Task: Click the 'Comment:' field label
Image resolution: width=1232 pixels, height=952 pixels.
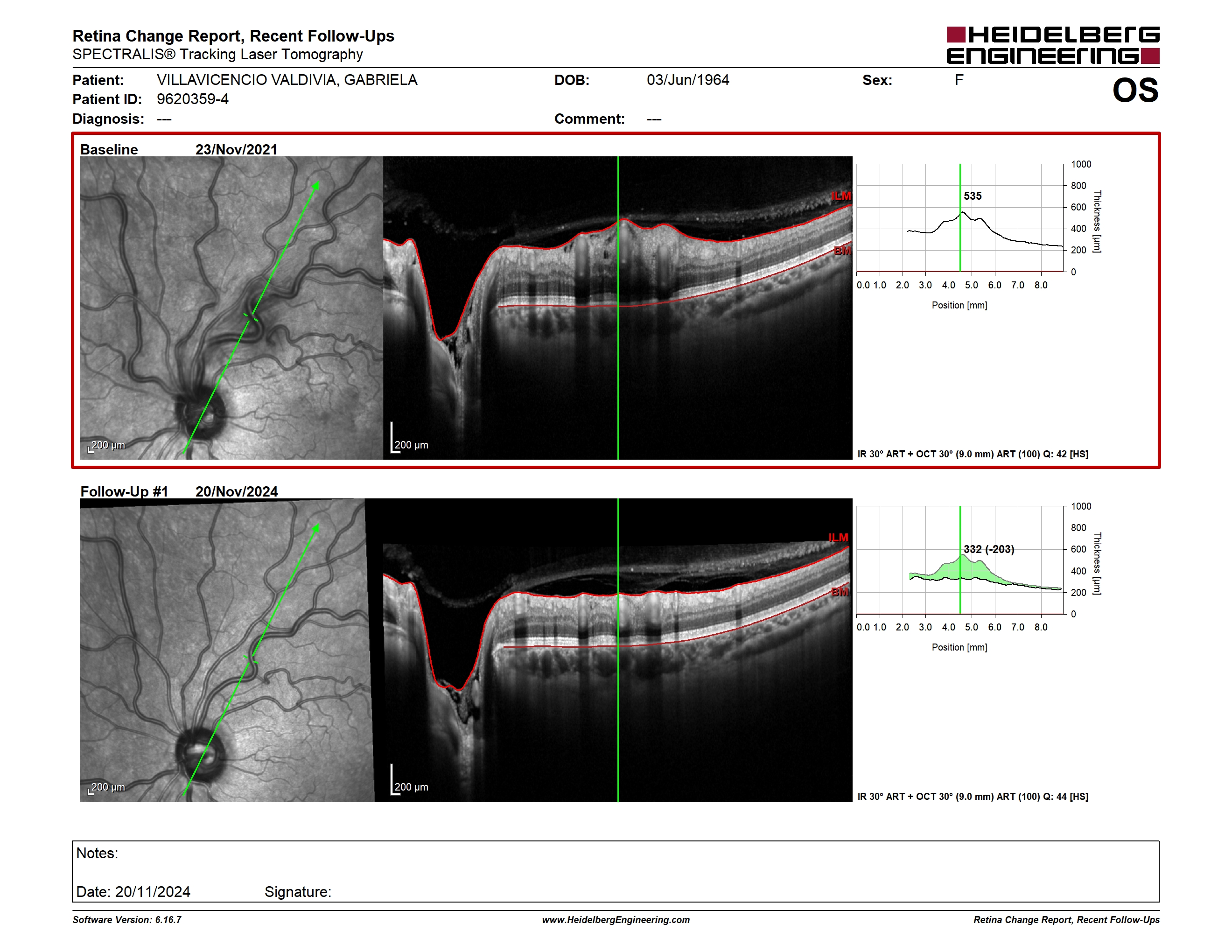Action: click(589, 119)
